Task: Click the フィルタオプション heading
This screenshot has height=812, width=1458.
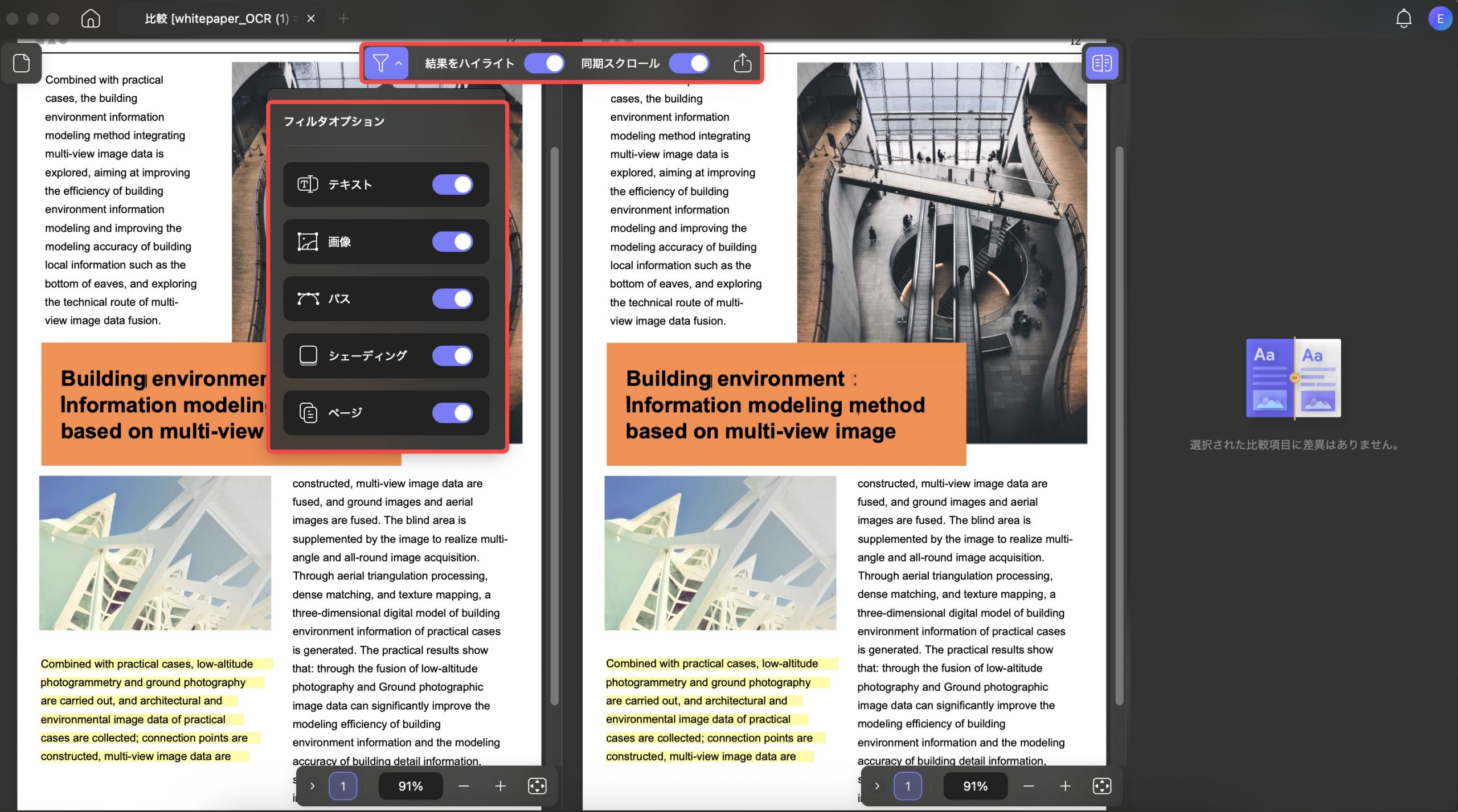Action: point(334,121)
